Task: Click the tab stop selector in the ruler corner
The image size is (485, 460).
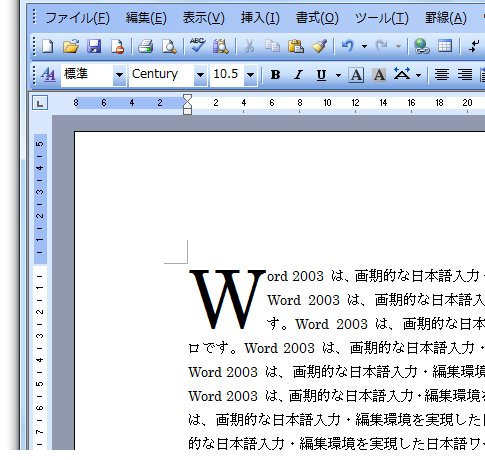Action: (x=40, y=103)
